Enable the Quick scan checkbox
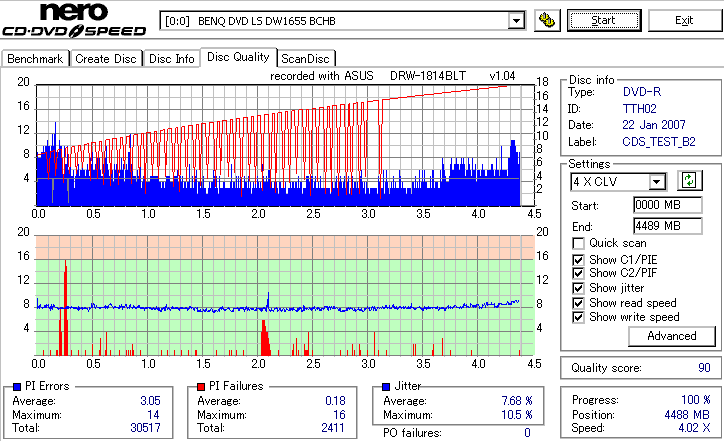Image resolution: width=724 pixels, height=441 pixels. pyautogui.click(x=578, y=243)
